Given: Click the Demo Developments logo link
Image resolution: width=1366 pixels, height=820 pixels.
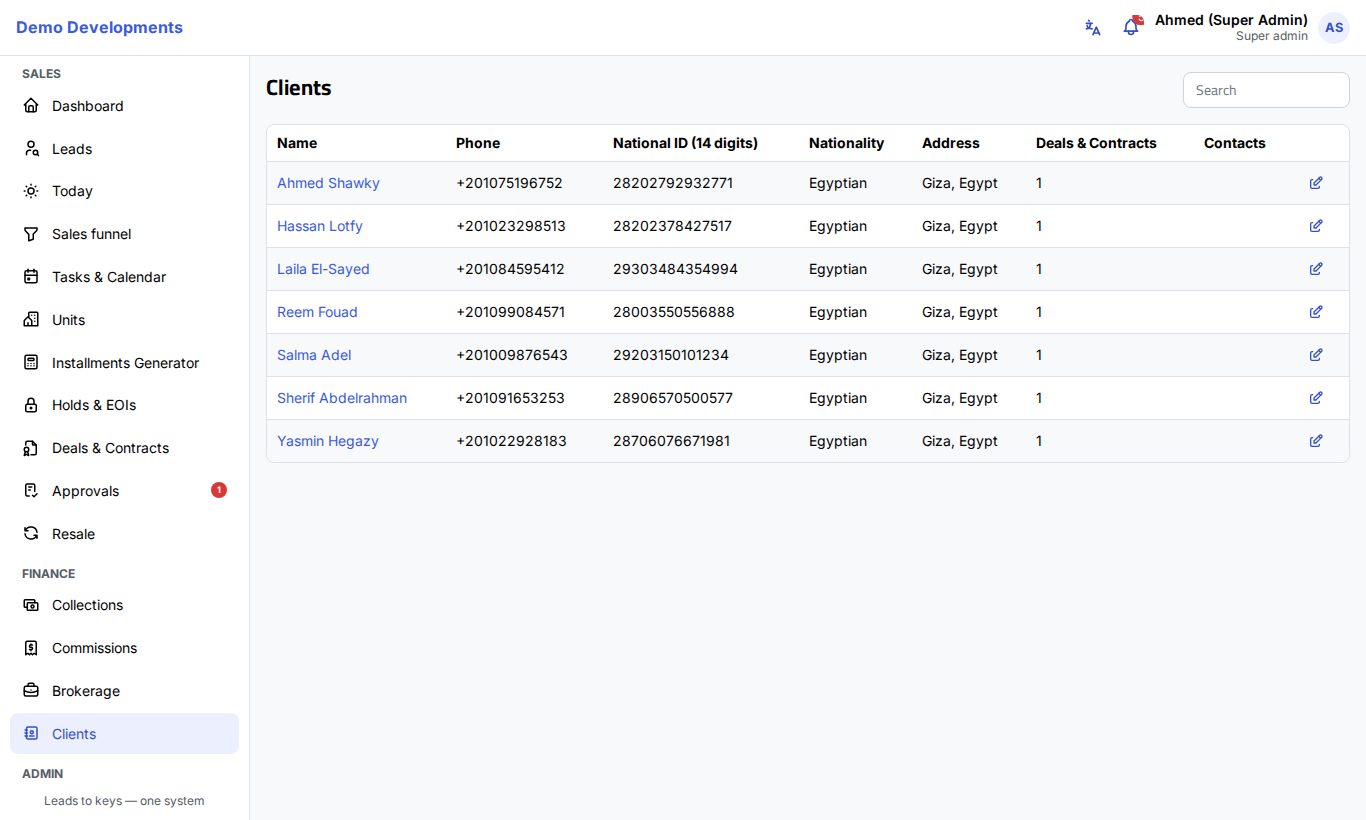Looking at the screenshot, I should pos(99,28).
